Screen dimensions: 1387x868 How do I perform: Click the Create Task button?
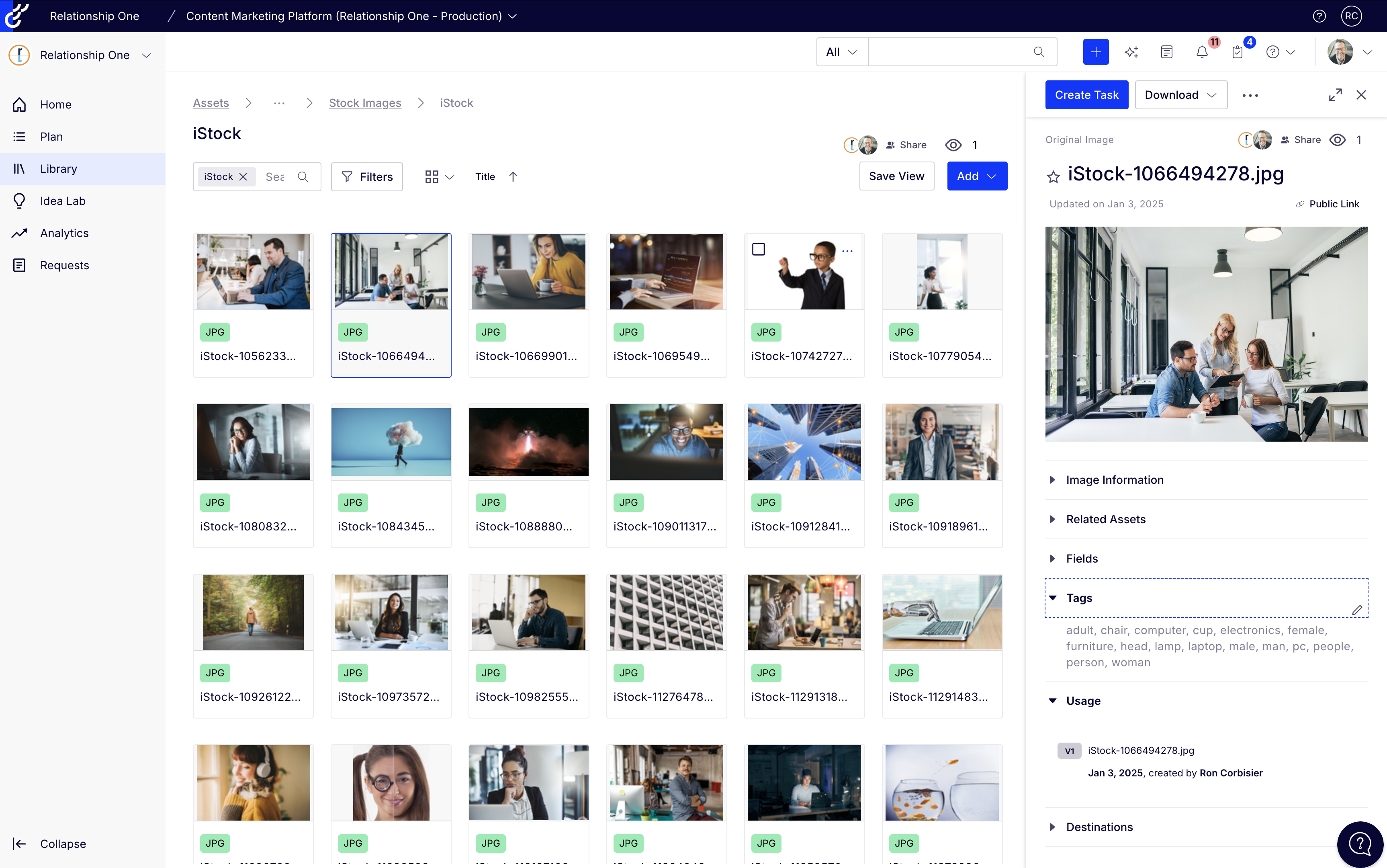[1086, 95]
